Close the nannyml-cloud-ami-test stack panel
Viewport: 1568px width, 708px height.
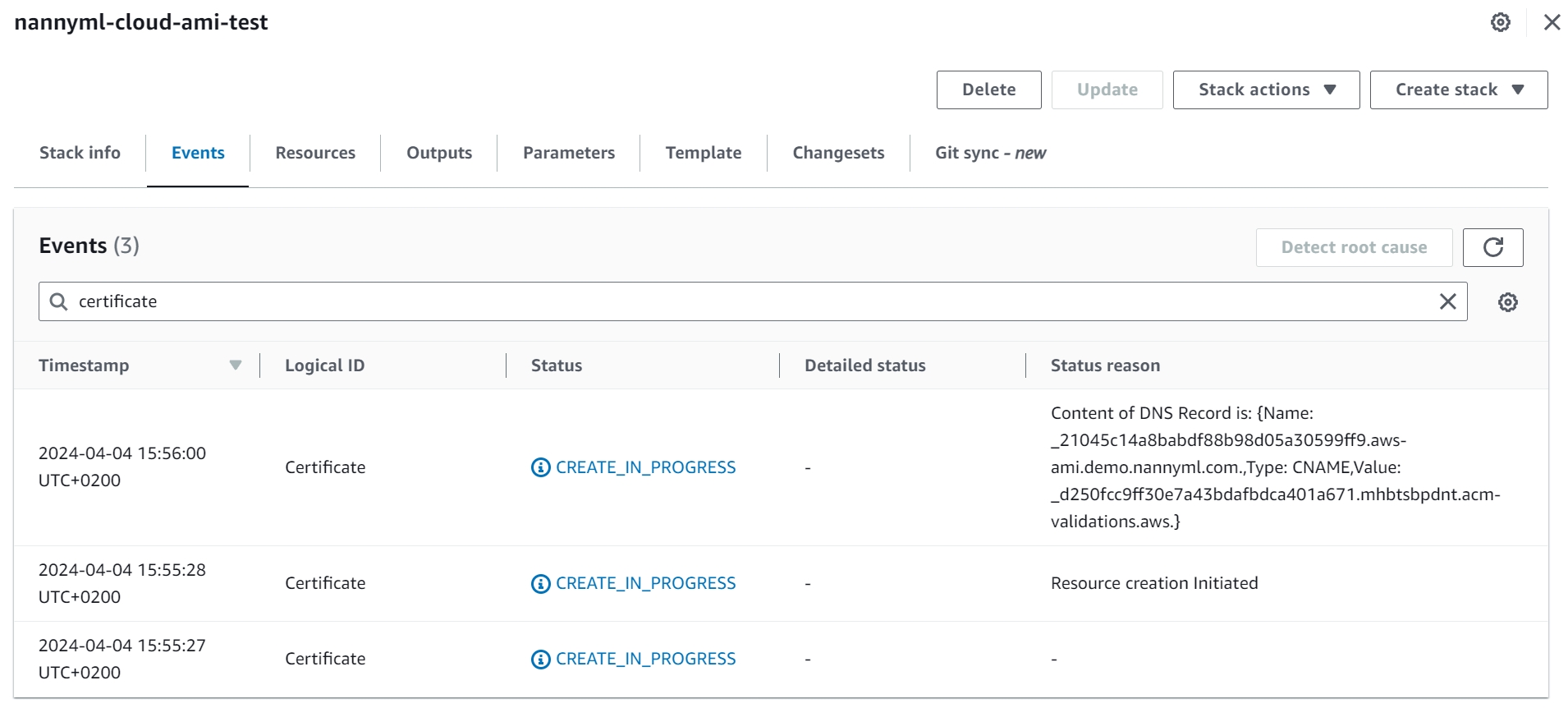coord(1552,22)
